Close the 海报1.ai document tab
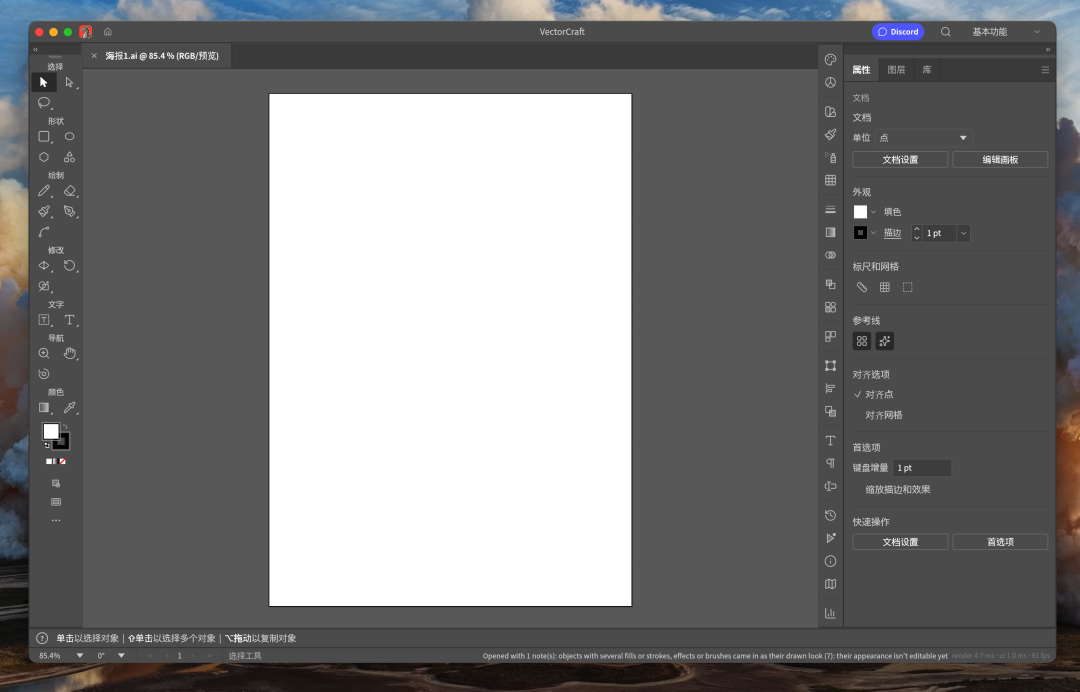This screenshot has width=1080, height=692. [94, 56]
